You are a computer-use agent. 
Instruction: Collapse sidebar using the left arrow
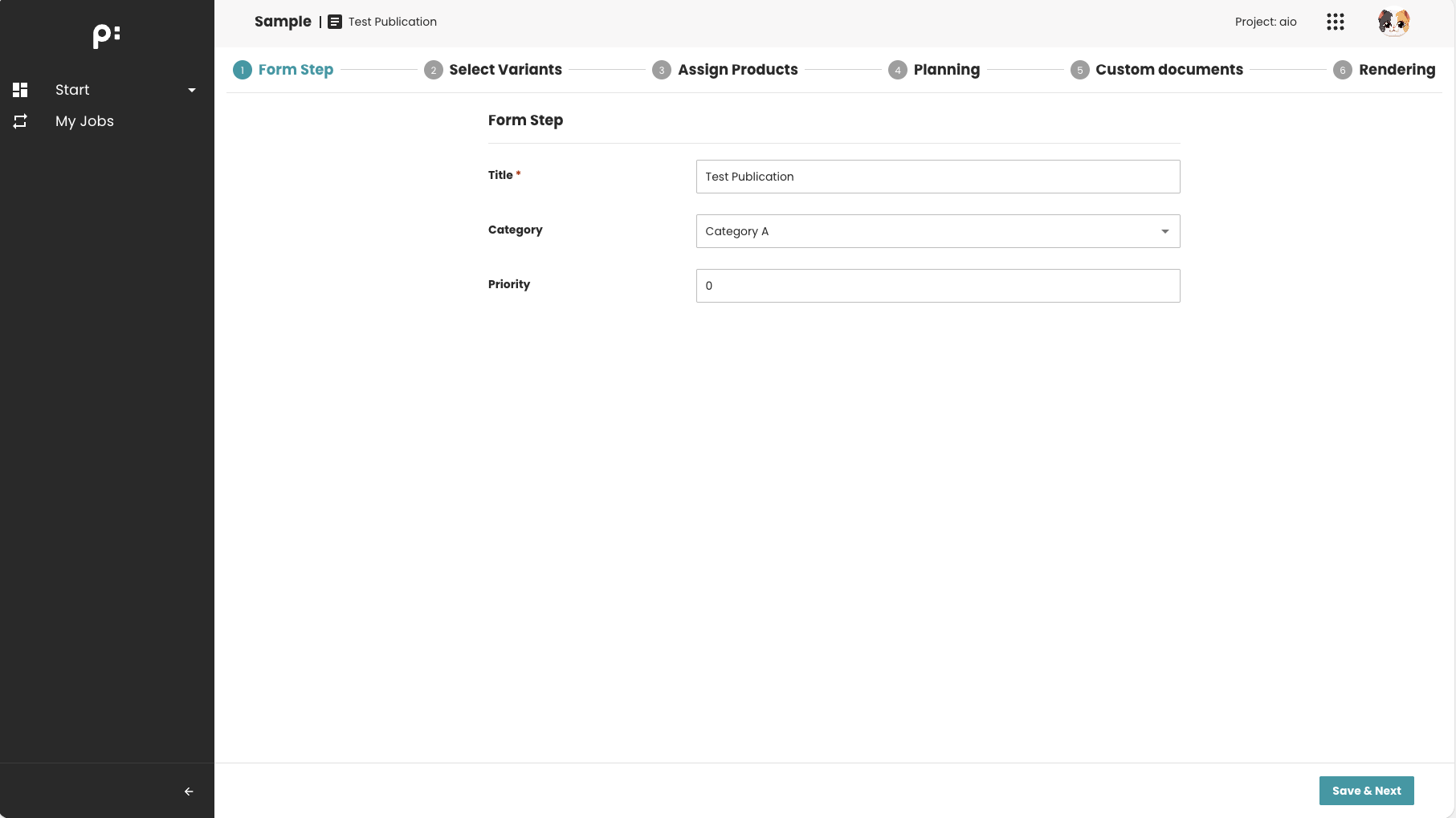click(189, 792)
